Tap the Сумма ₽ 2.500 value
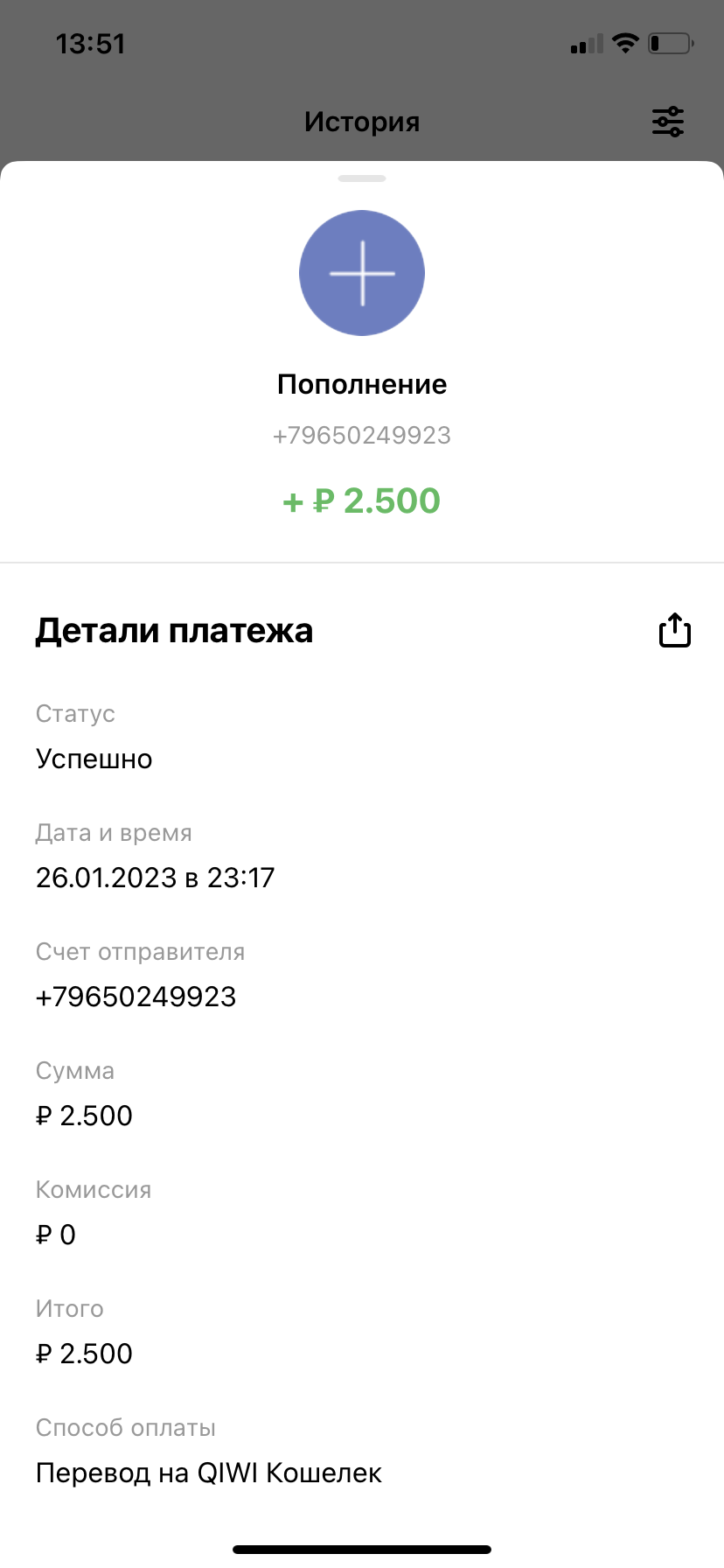Screen dimensions: 724x1568 click(84, 1116)
